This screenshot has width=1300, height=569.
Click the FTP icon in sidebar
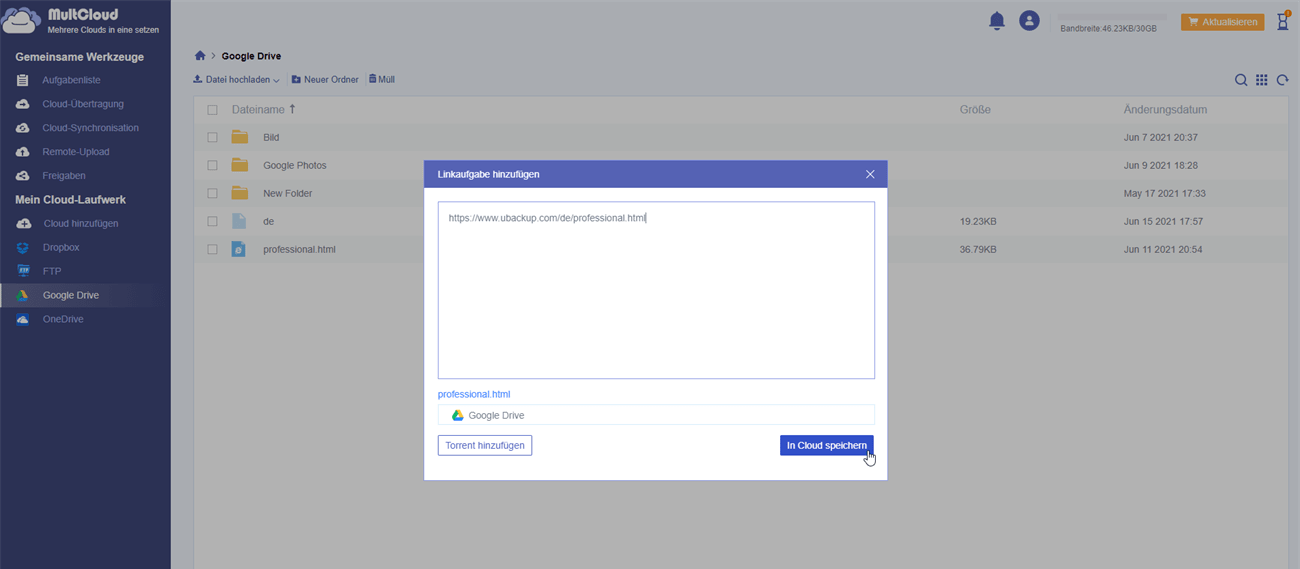tap(23, 271)
